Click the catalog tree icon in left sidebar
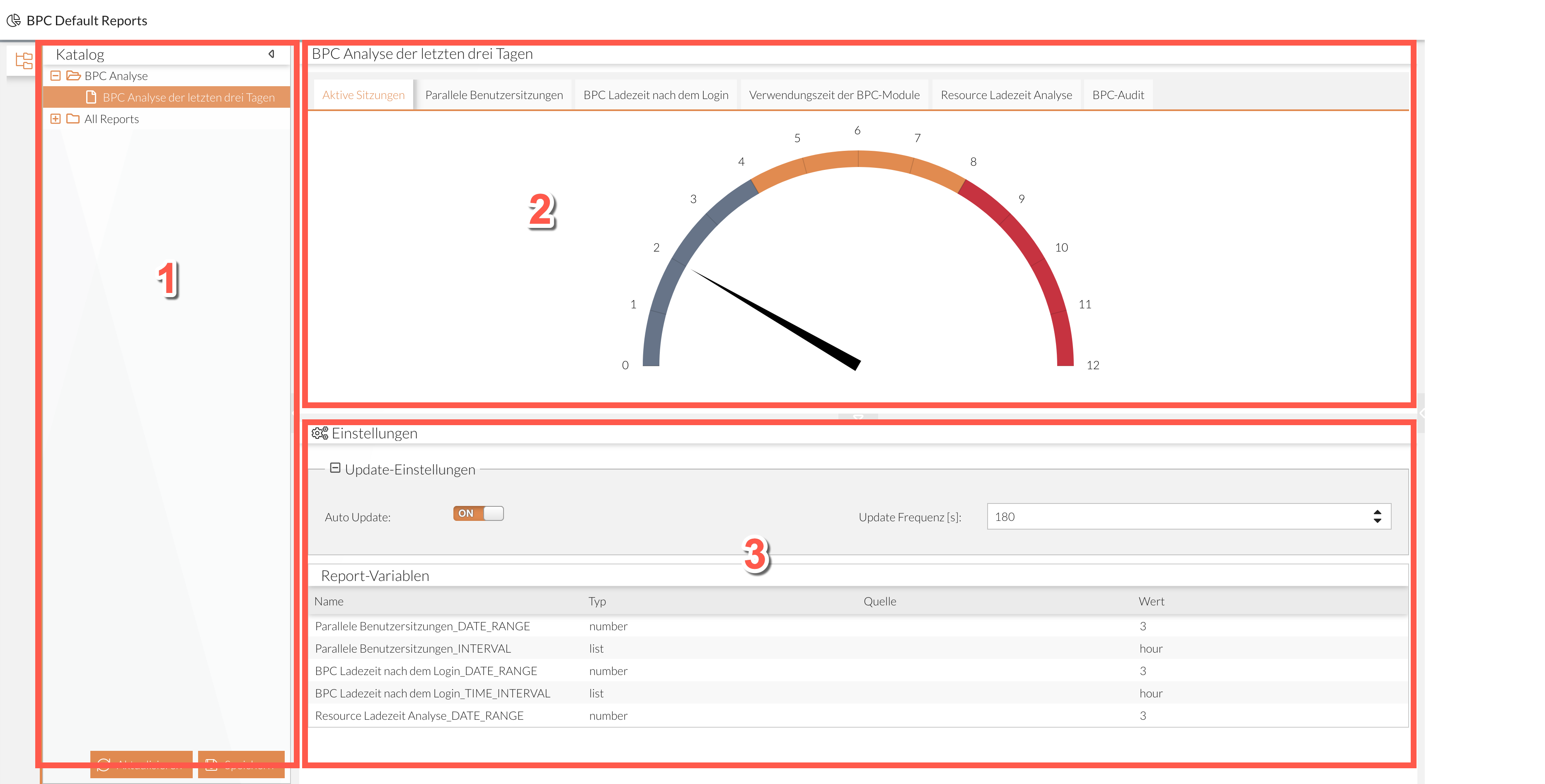Viewport: 1545px width, 784px height. coord(24,60)
